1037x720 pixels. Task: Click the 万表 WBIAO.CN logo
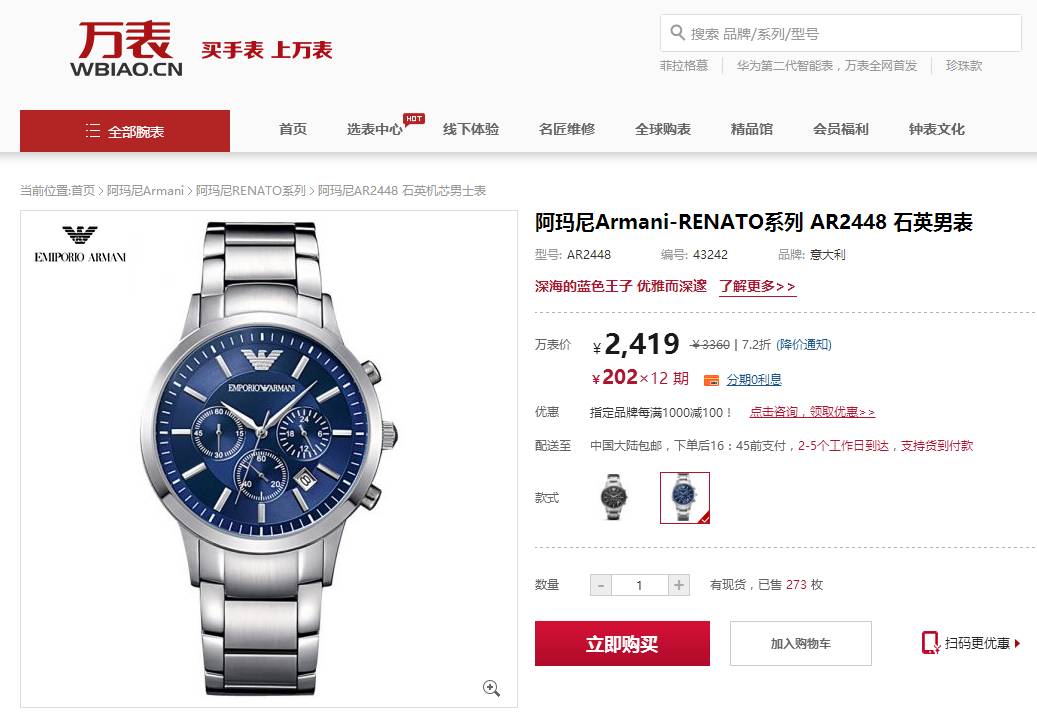pos(126,49)
